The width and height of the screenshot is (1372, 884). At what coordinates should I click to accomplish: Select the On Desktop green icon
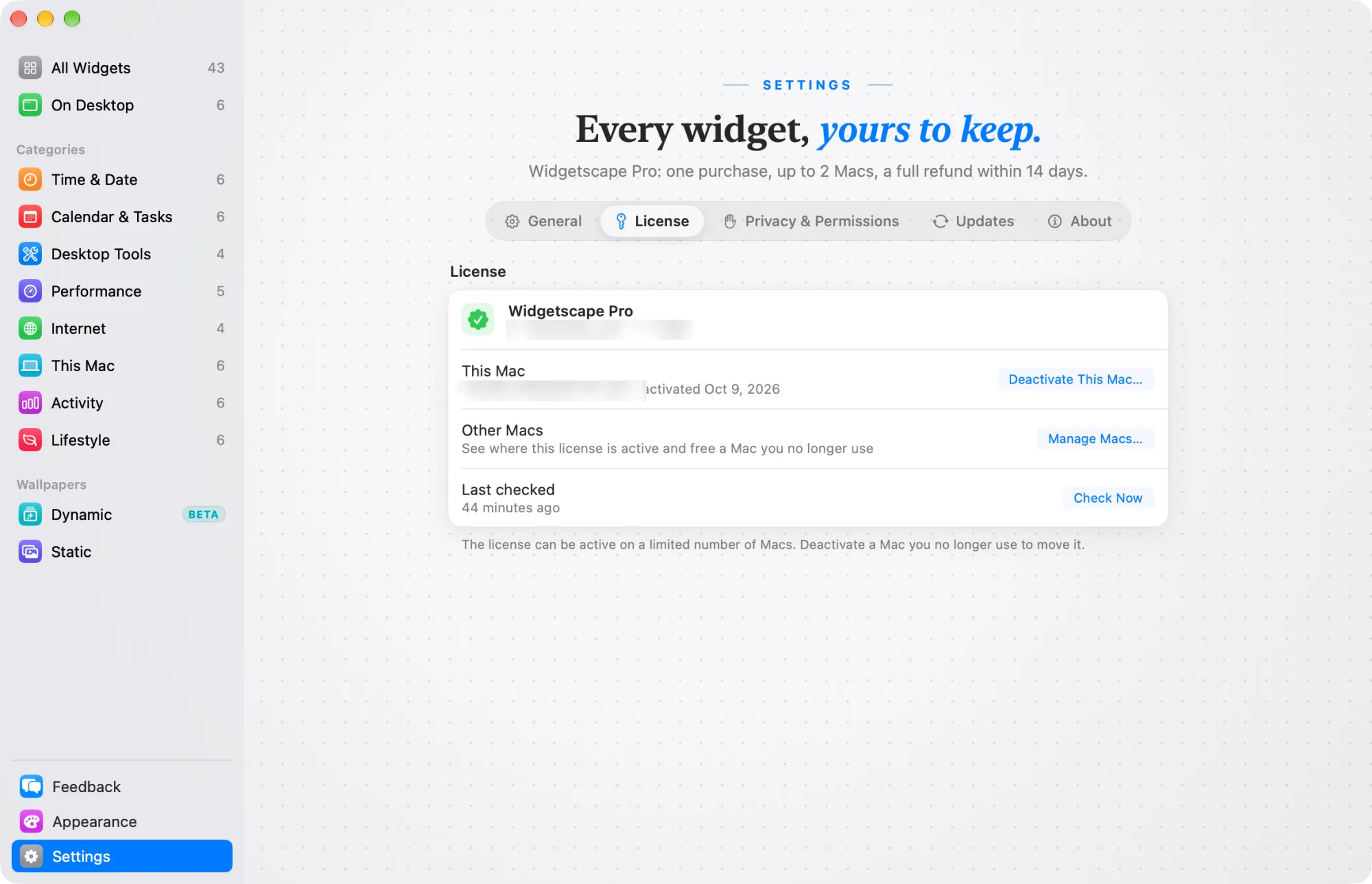click(30, 105)
